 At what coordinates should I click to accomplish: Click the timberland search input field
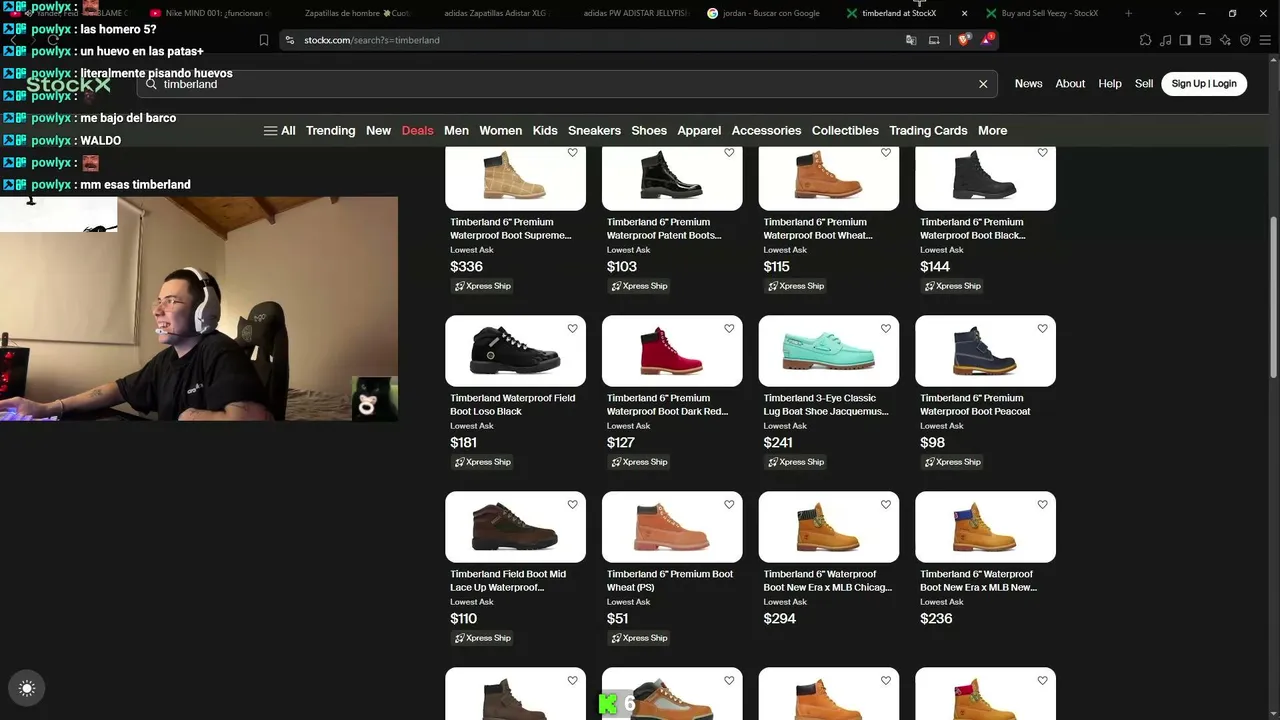(x=567, y=84)
